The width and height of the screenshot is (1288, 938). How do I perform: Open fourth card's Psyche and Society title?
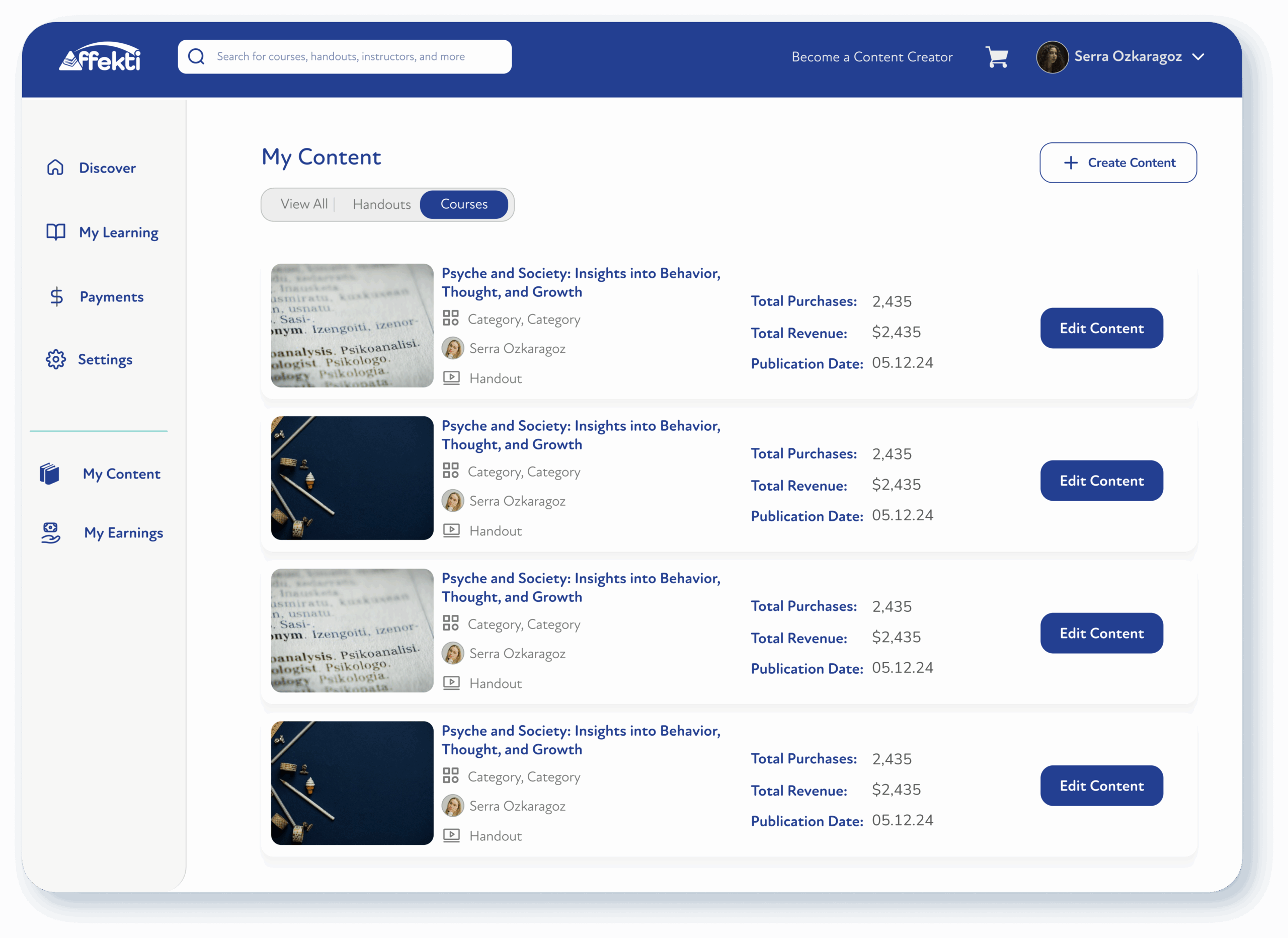(x=581, y=740)
